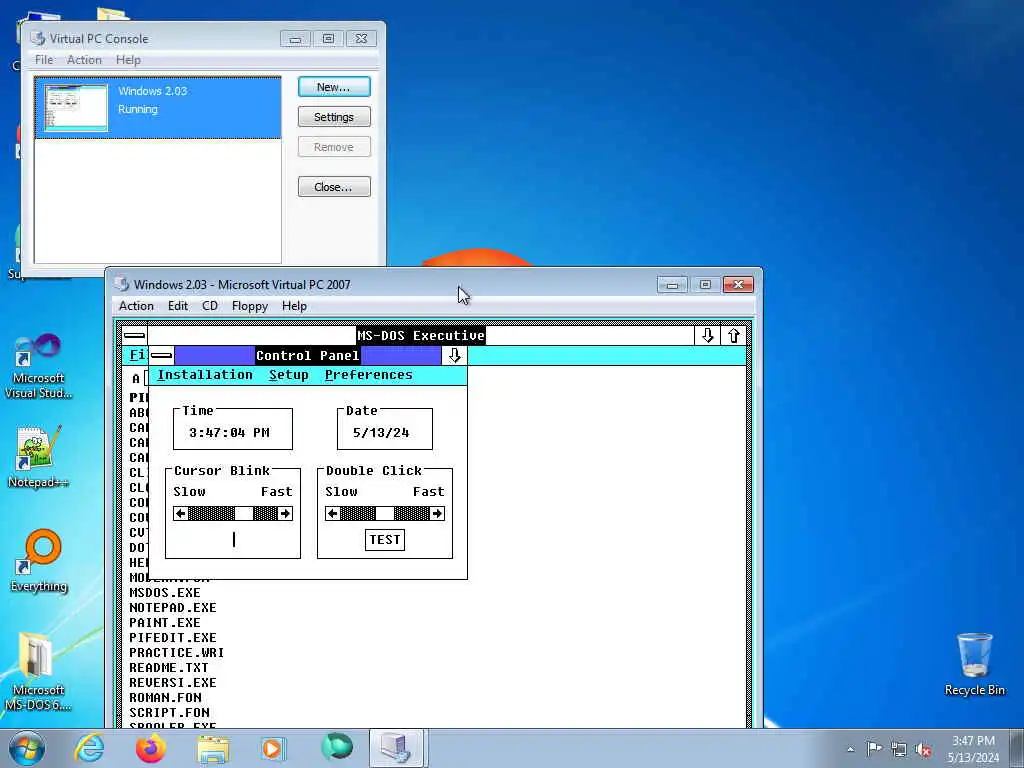The height and width of the screenshot is (768, 1024).
Task: Open the Setup menu in Control Panel
Action: (x=289, y=375)
